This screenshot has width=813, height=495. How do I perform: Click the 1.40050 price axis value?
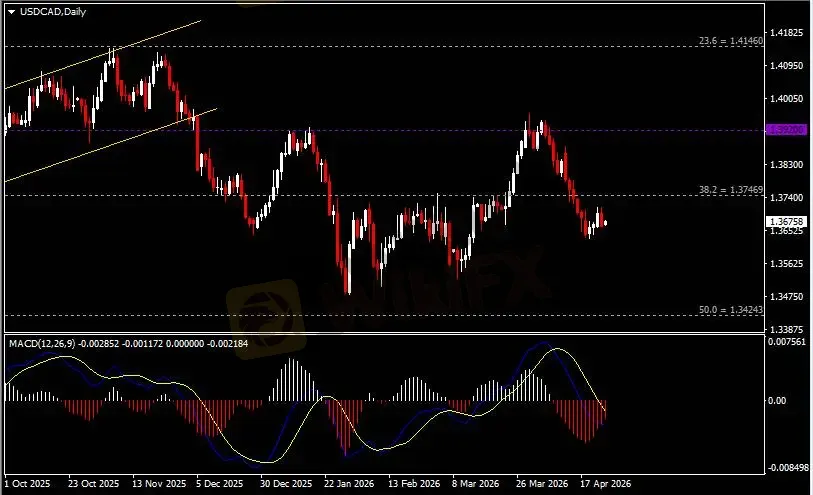pos(787,98)
